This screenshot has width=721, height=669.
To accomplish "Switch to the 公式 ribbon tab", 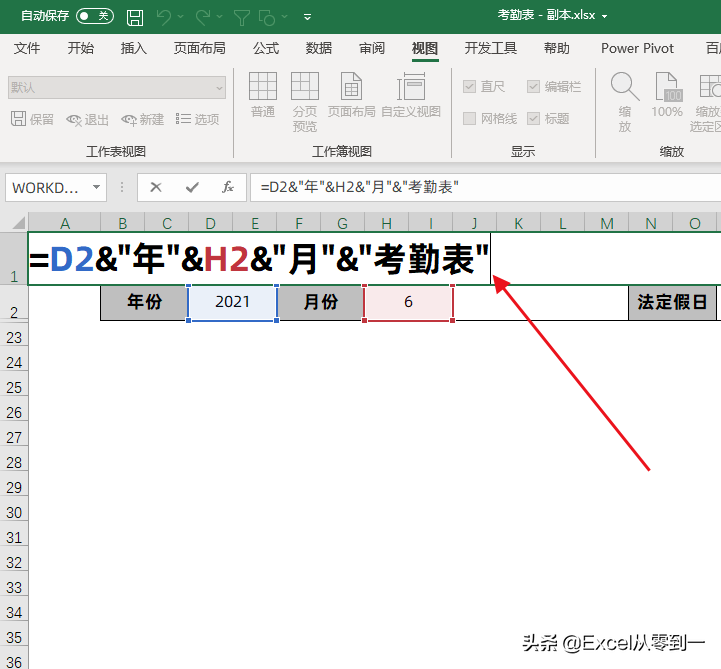I will pos(266,48).
